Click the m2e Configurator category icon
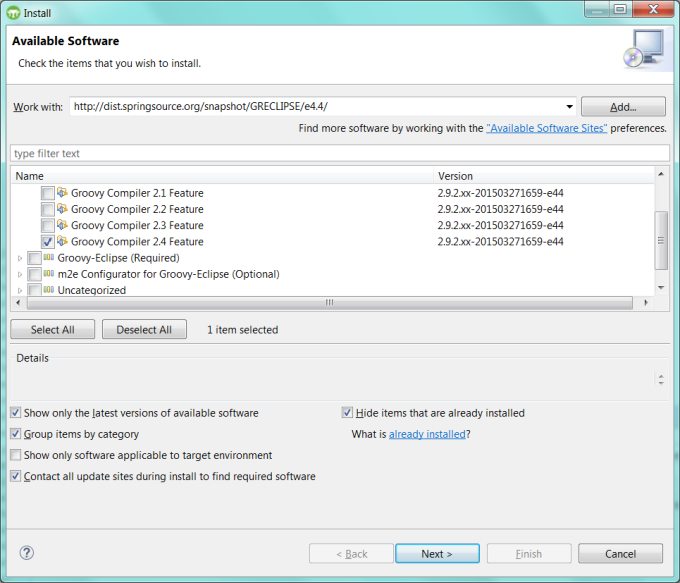 (x=49, y=274)
